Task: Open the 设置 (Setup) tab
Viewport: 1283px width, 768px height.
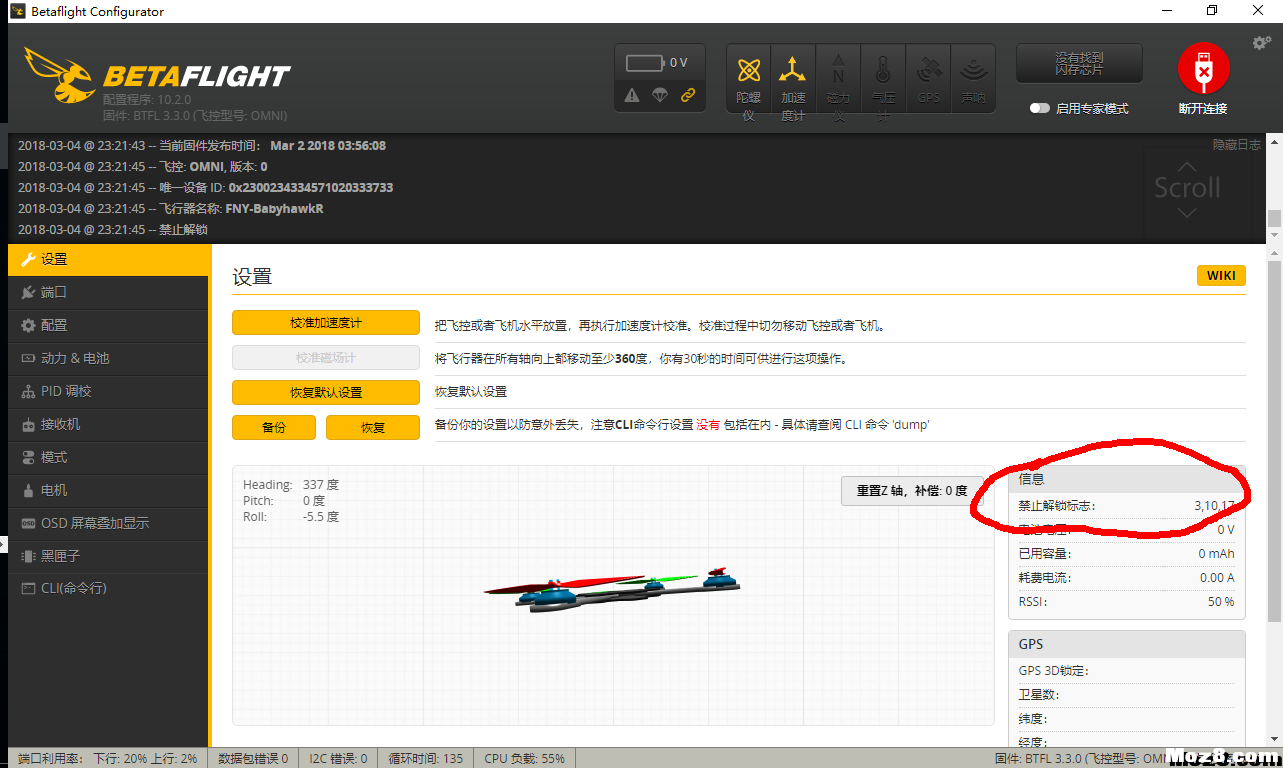Action: [x=109, y=259]
